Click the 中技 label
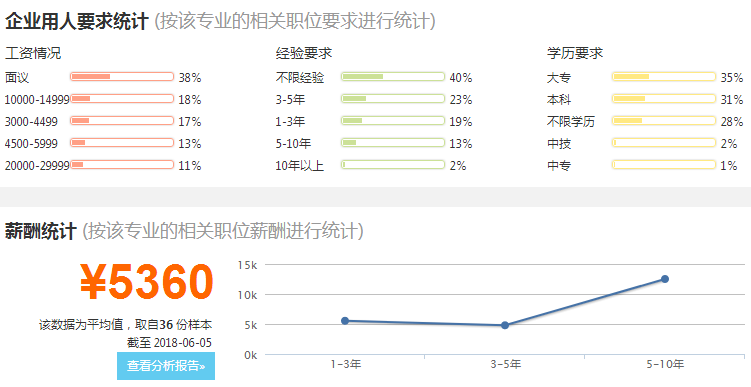751x387 pixels. point(559,144)
